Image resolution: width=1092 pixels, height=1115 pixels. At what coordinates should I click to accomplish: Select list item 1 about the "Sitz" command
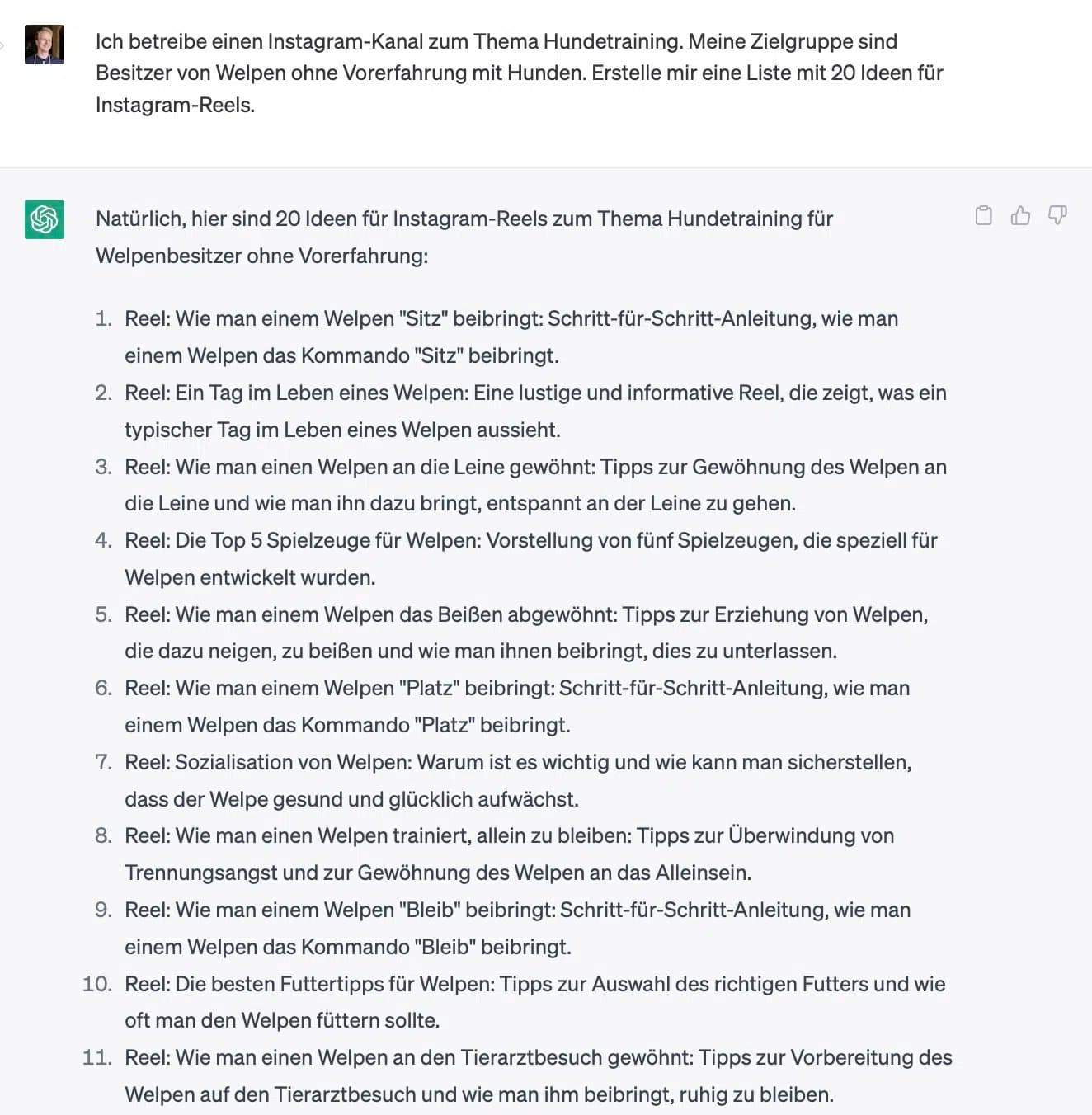click(511, 336)
